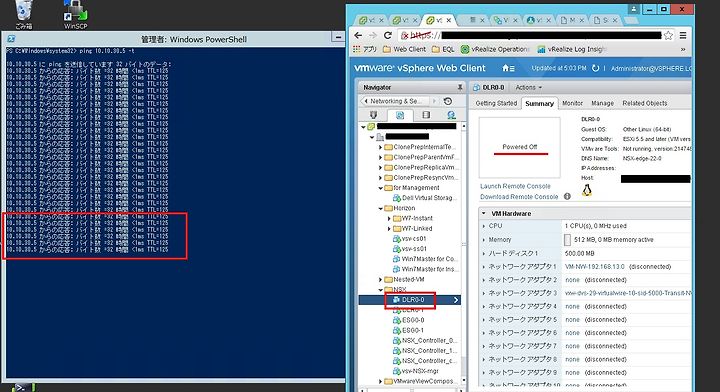The height and width of the screenshot is (392, 720).
Task: Pin the Navigator panel
Action: [460, 87]
